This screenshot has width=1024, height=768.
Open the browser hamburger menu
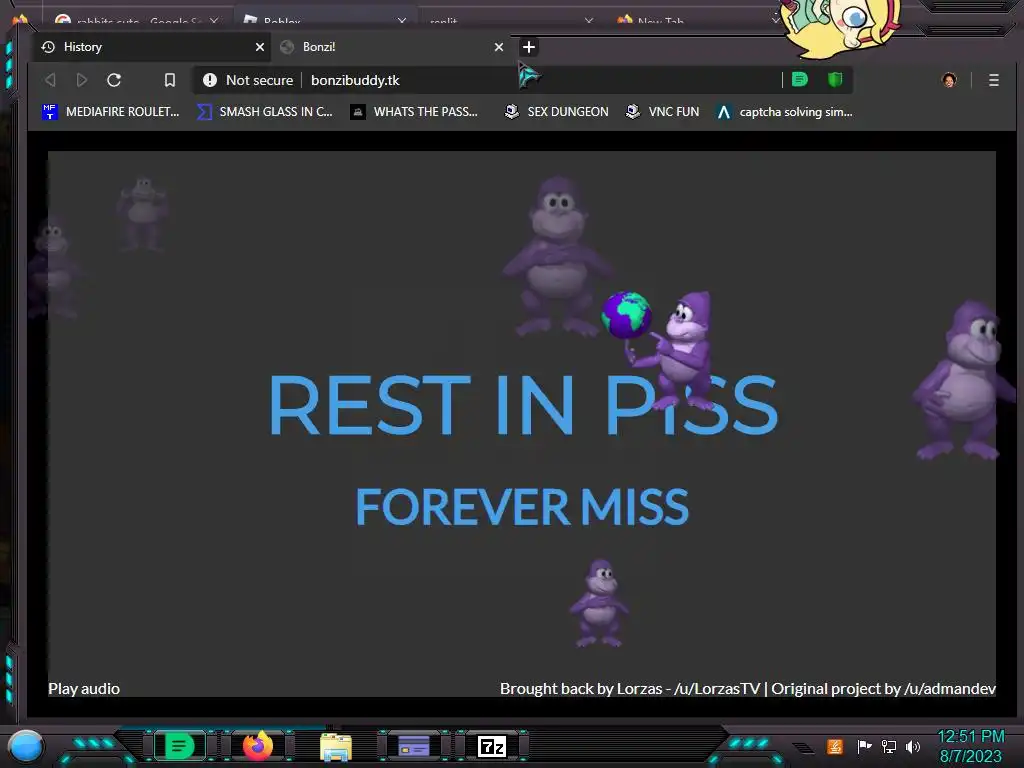[994, 80]
